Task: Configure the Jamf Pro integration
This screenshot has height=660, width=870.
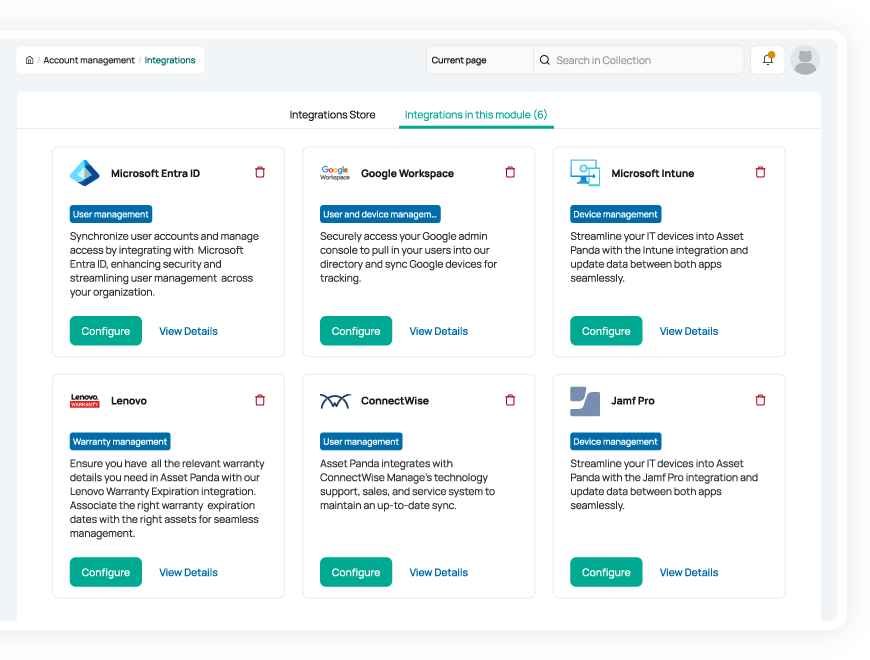Action: coord(606,572)
